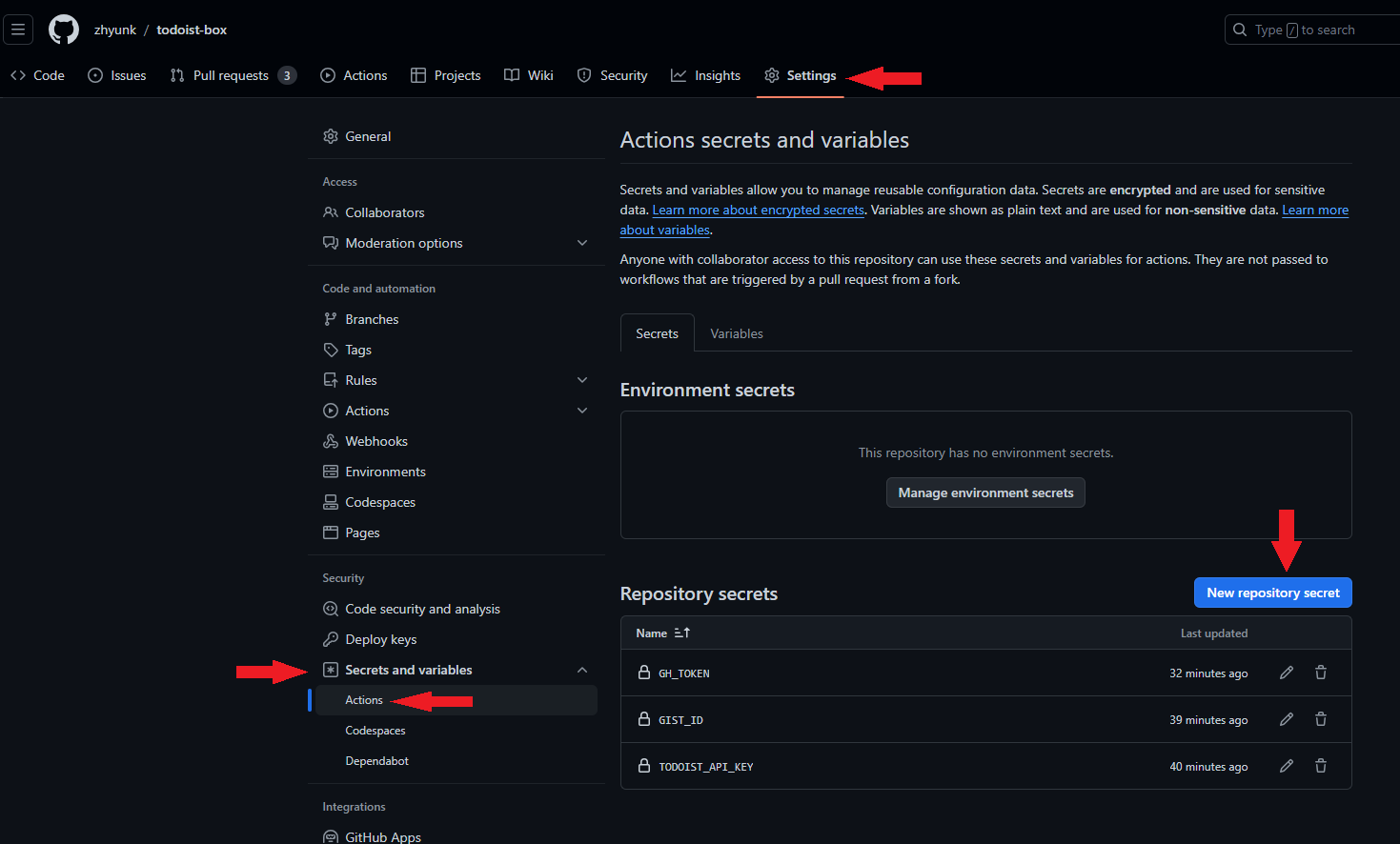1400x844 pixels.
Task: Open Actions under Secrets and variables
Action: pos(457,700)
